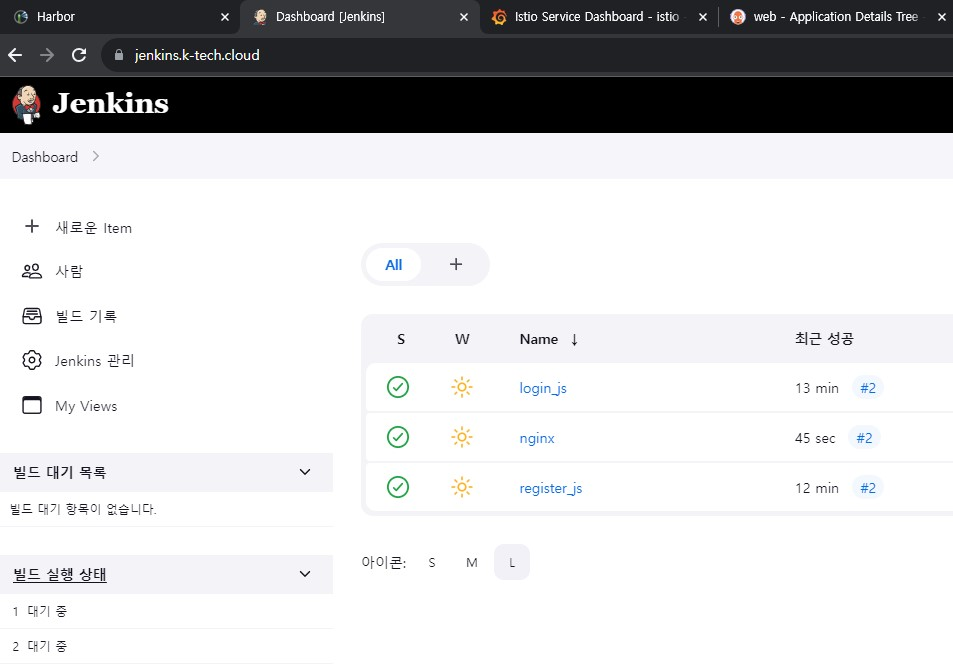Viewport: 953px width, 665px height.
Task: Collapse the 빌드 대기 목록 panel
Action: [x=305, y=472]
